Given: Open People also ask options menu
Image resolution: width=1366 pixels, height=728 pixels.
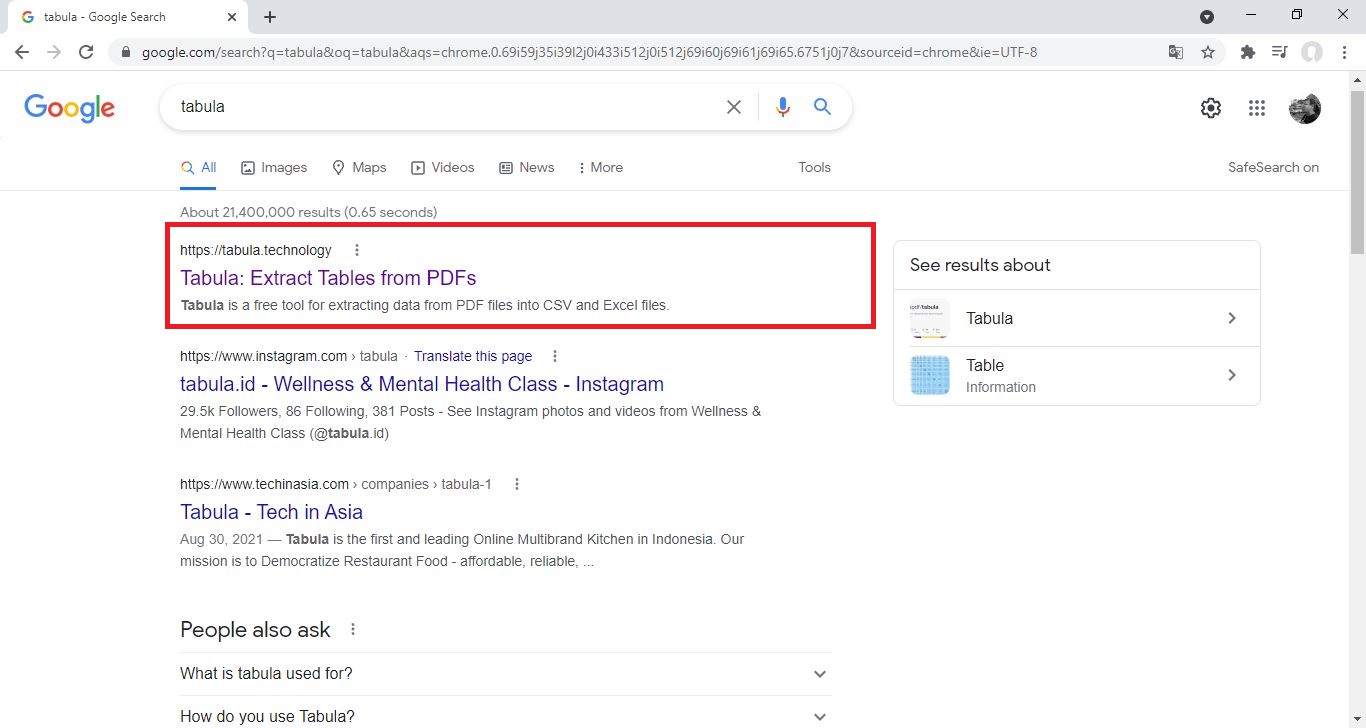Looking at the screenshot, I should click(x=352, y=630).
